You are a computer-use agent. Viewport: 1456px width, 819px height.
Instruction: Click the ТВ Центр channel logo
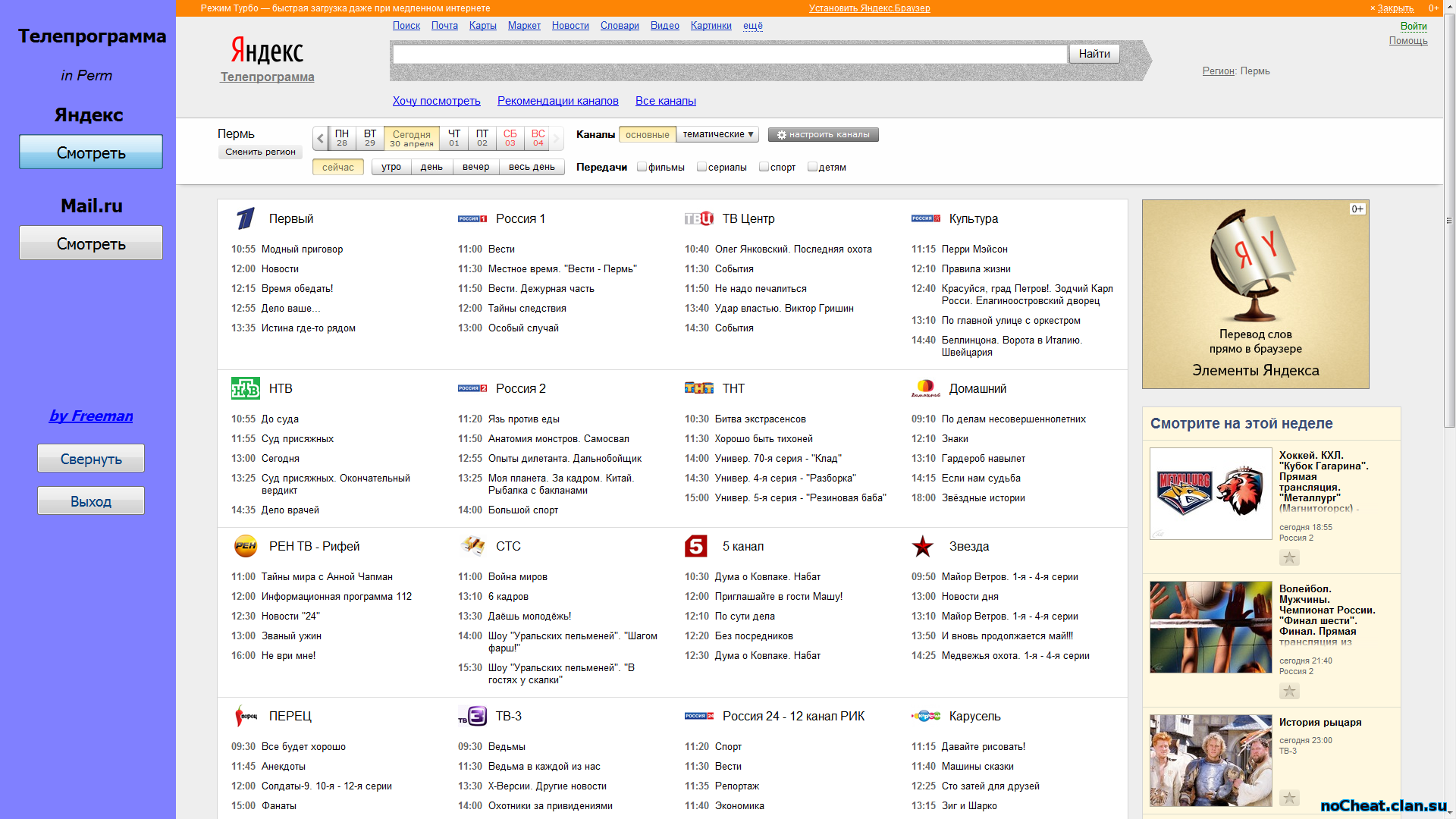(x=698, y=218)
